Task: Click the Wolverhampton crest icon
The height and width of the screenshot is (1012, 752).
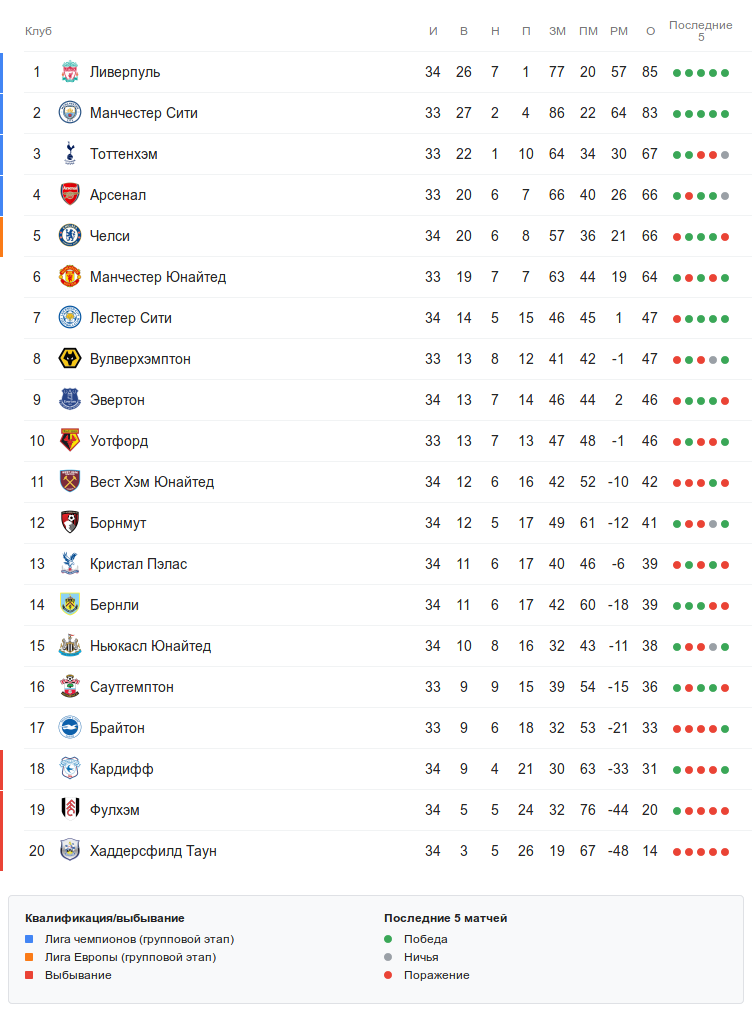Action: coord(69,359)
